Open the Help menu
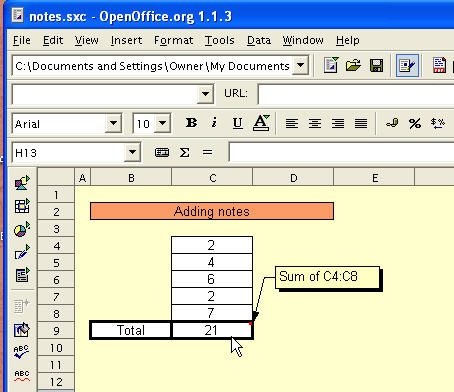 [347, 40]
